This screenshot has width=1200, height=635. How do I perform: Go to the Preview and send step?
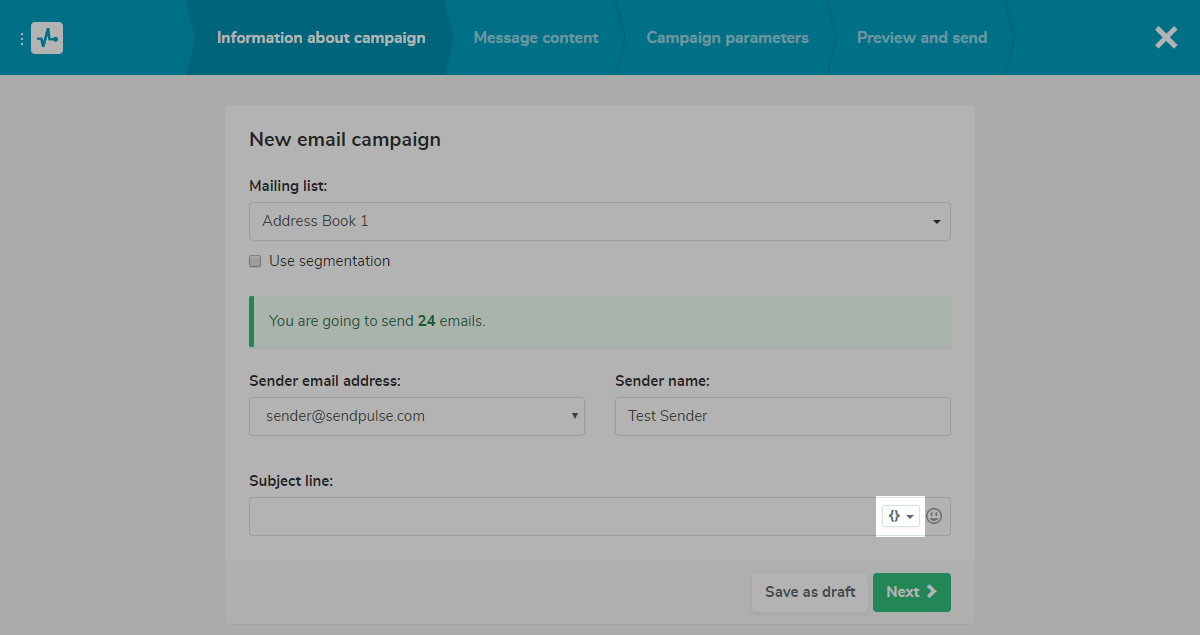coord(921,38)
